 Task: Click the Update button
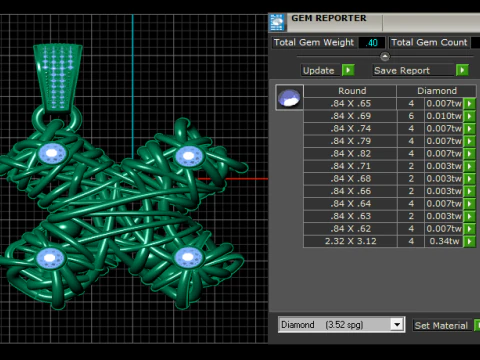[319, 71]
